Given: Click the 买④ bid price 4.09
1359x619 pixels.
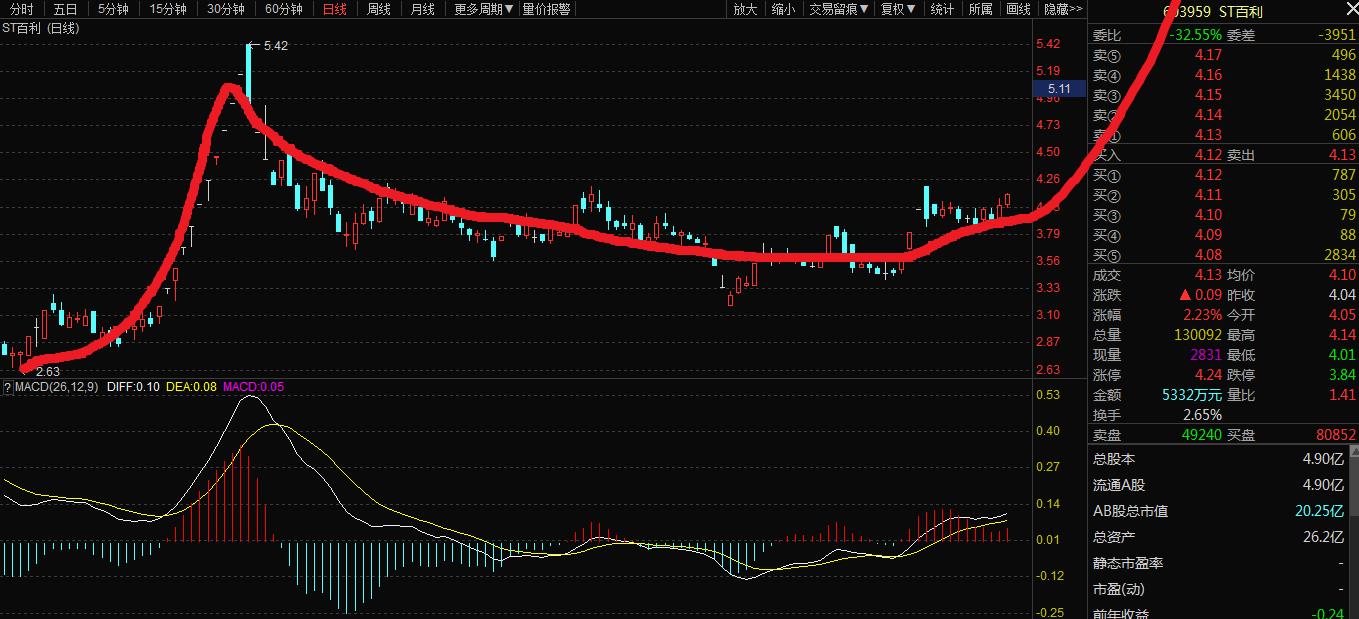Looking at the screenshot, I should tap(1208, 235).
